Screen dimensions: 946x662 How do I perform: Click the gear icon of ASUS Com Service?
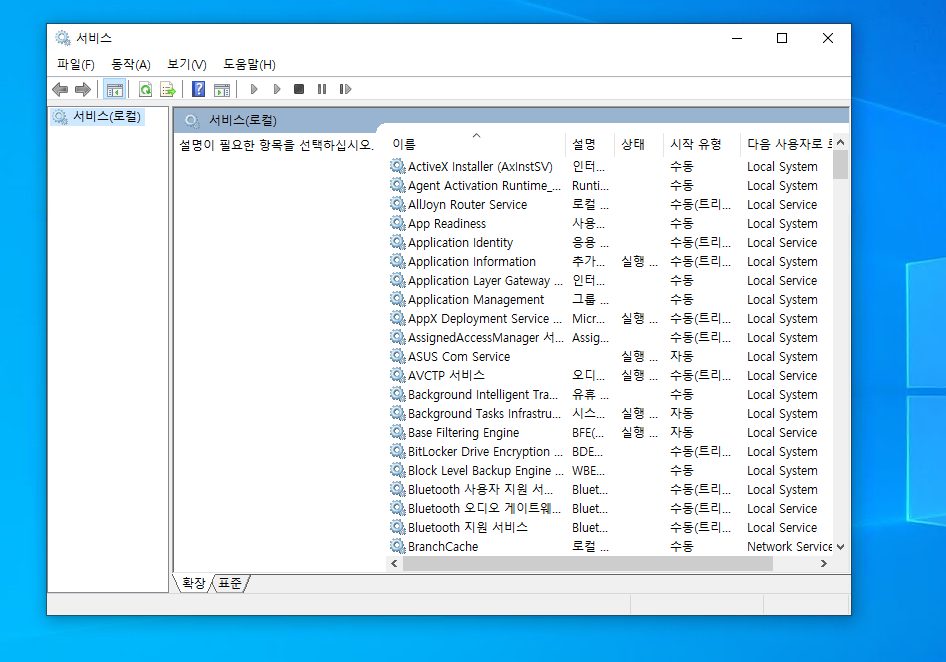[x=398, y=356]
